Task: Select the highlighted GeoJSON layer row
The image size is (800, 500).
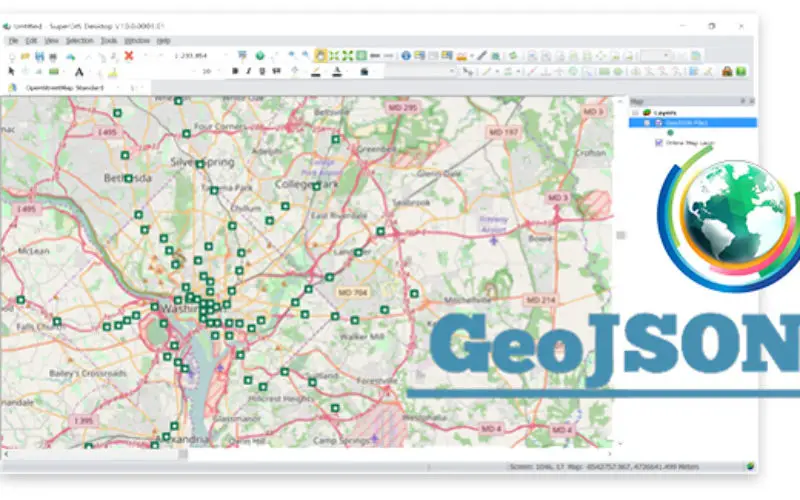Action: pos(693,123)
